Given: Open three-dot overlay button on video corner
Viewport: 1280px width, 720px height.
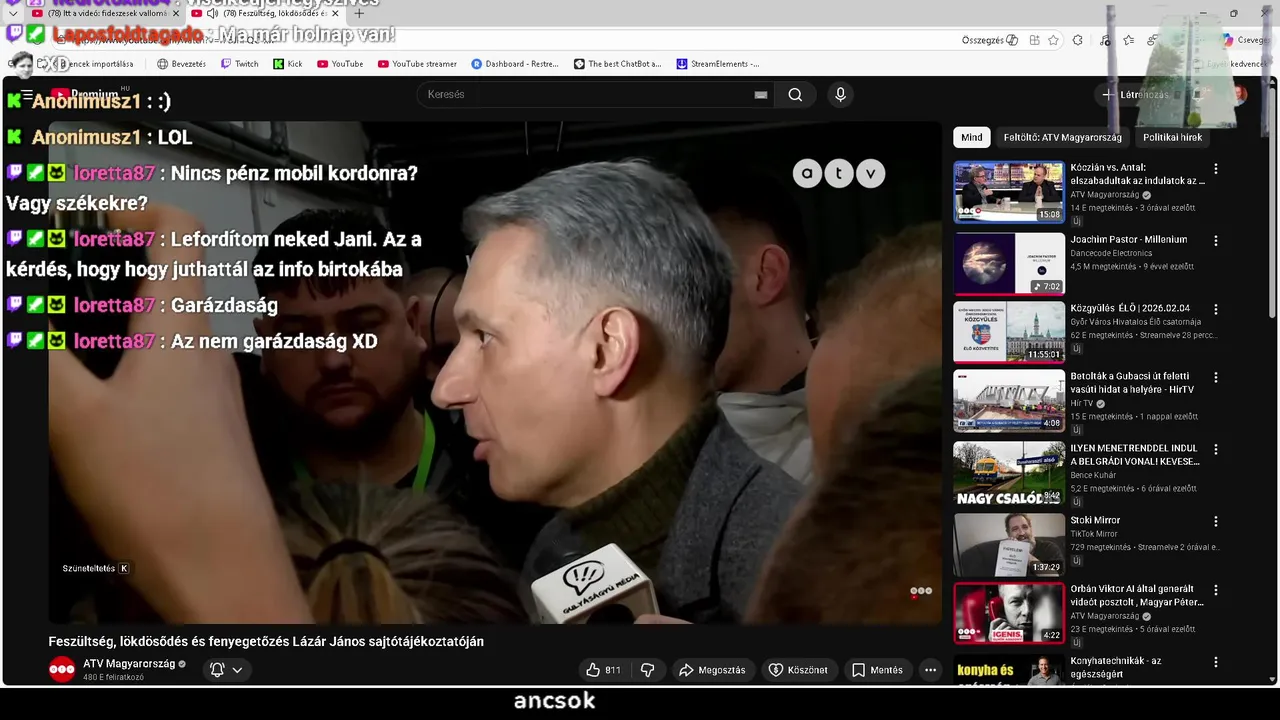Looking at the screenshot, I should tap(921, 591).
